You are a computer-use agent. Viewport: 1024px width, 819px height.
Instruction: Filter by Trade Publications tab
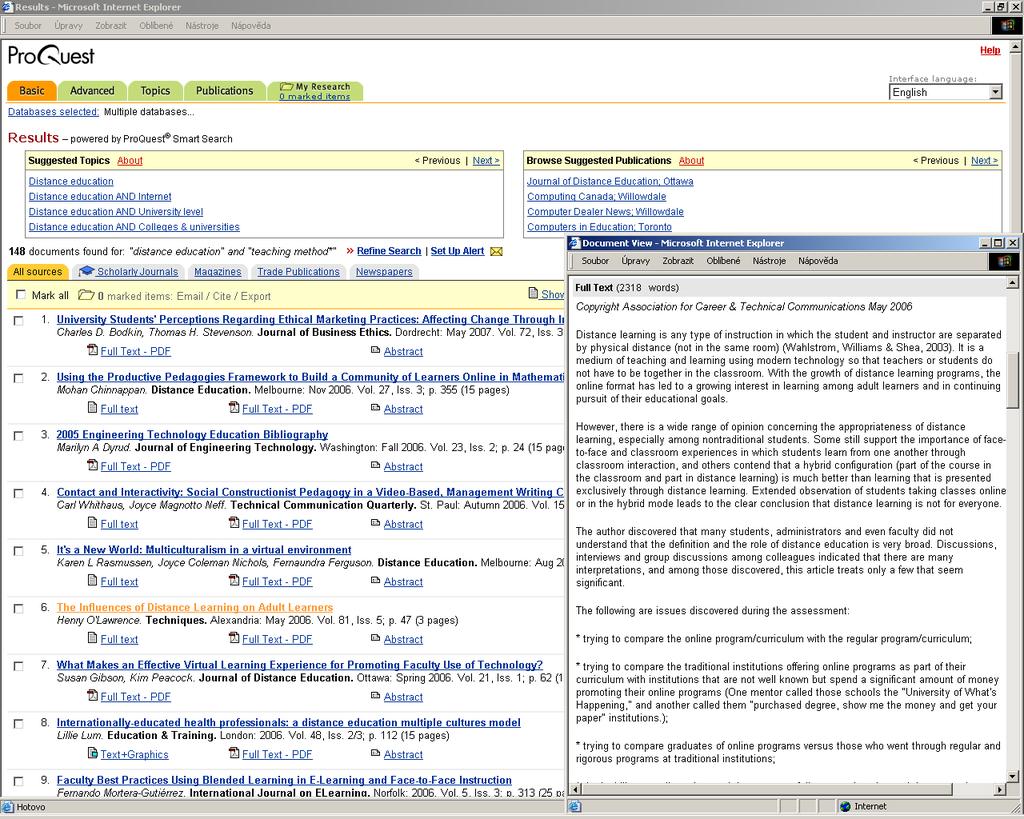click(x=298, y=272)
